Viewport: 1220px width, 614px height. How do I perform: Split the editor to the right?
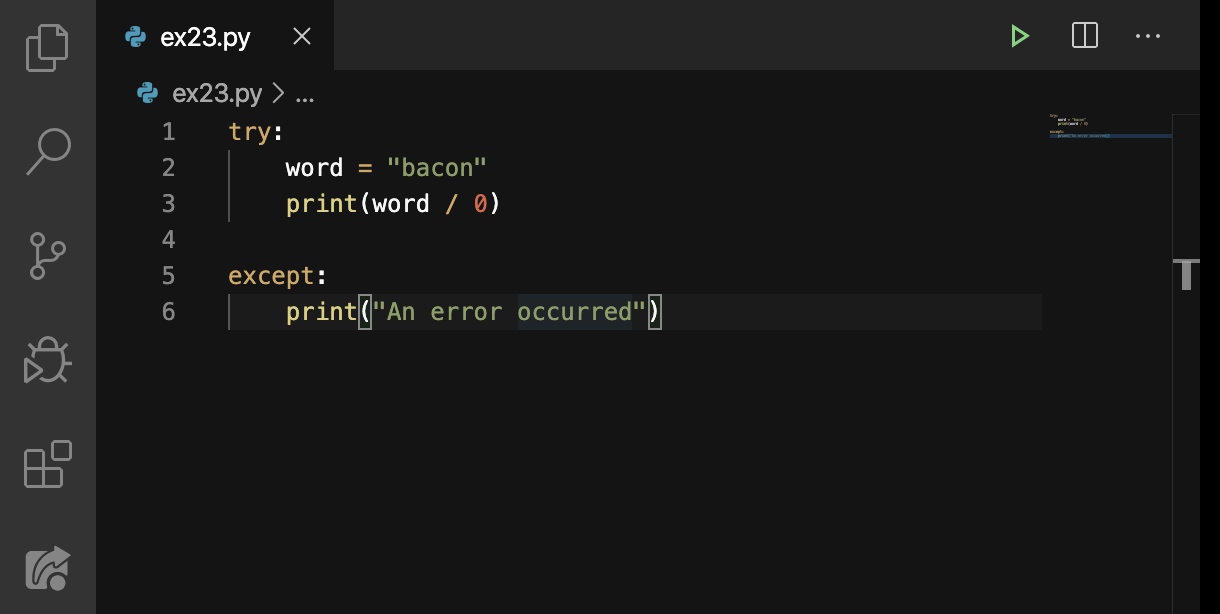click(x=1084, y=37)
